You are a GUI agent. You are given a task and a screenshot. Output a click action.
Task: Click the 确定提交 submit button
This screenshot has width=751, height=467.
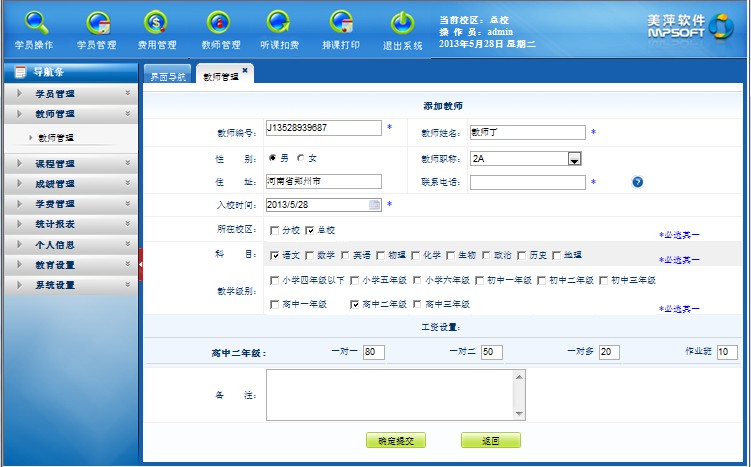pos(397,440)
